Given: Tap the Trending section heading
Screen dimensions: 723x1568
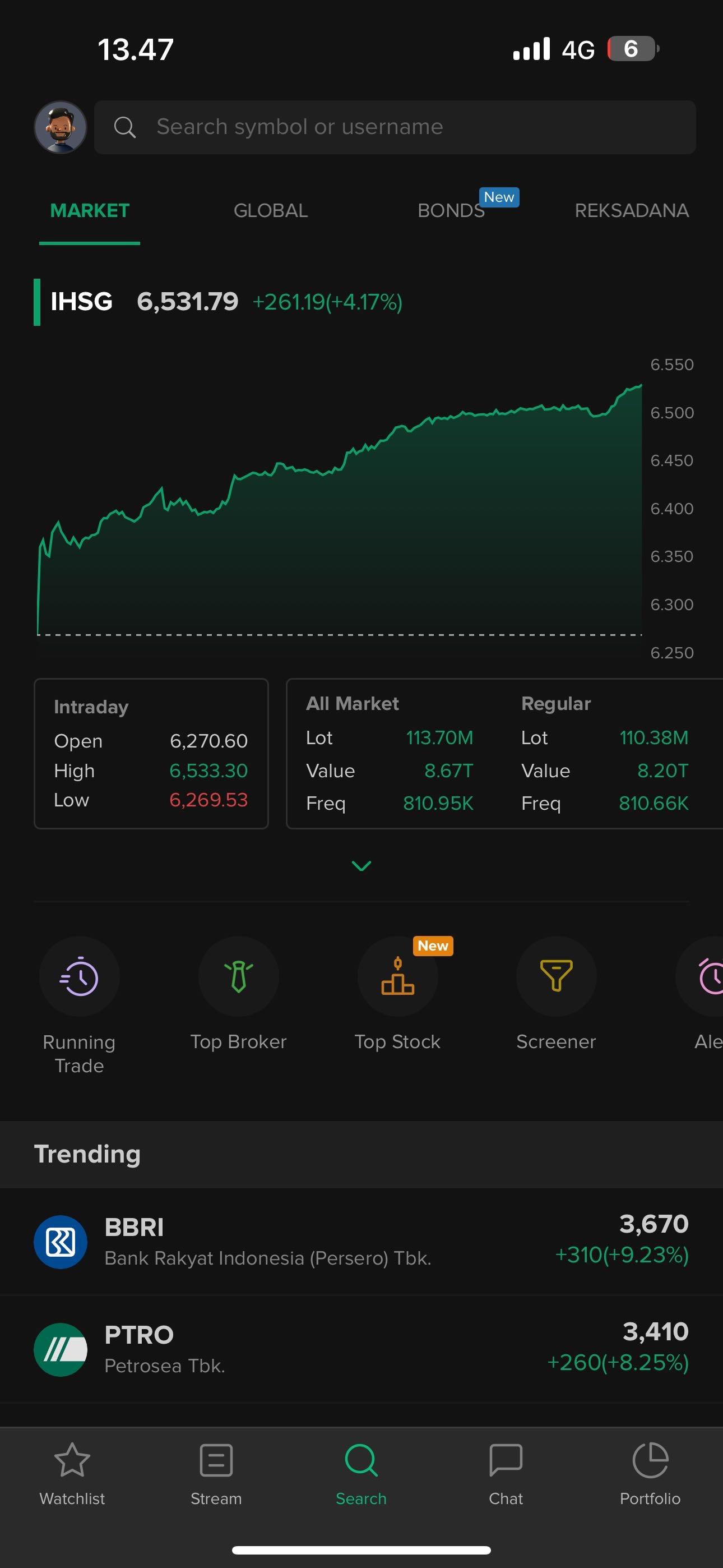Looking at the screenshot, I should point(87,1154).
